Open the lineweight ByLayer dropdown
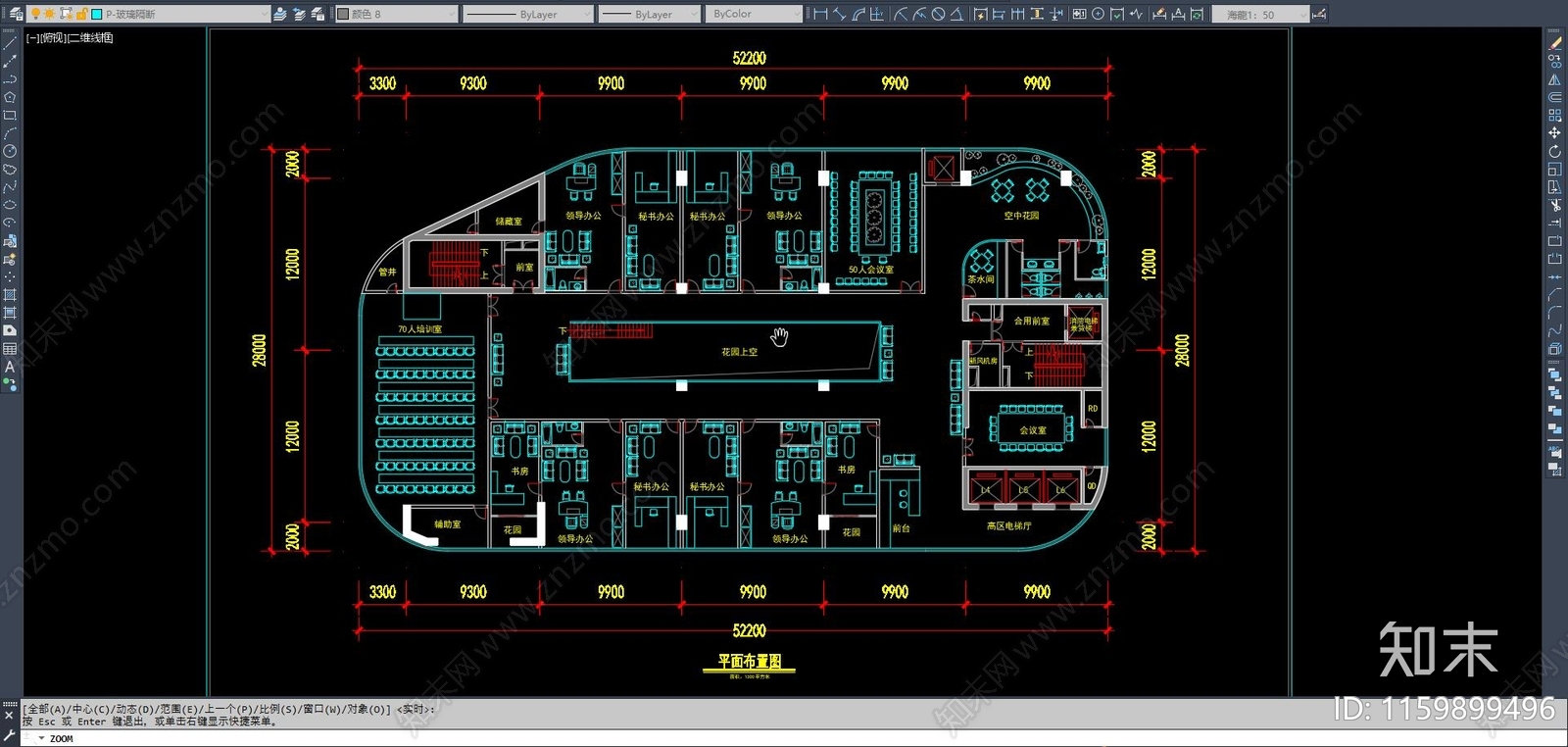The image size is (1568, 747). (650, 14)
